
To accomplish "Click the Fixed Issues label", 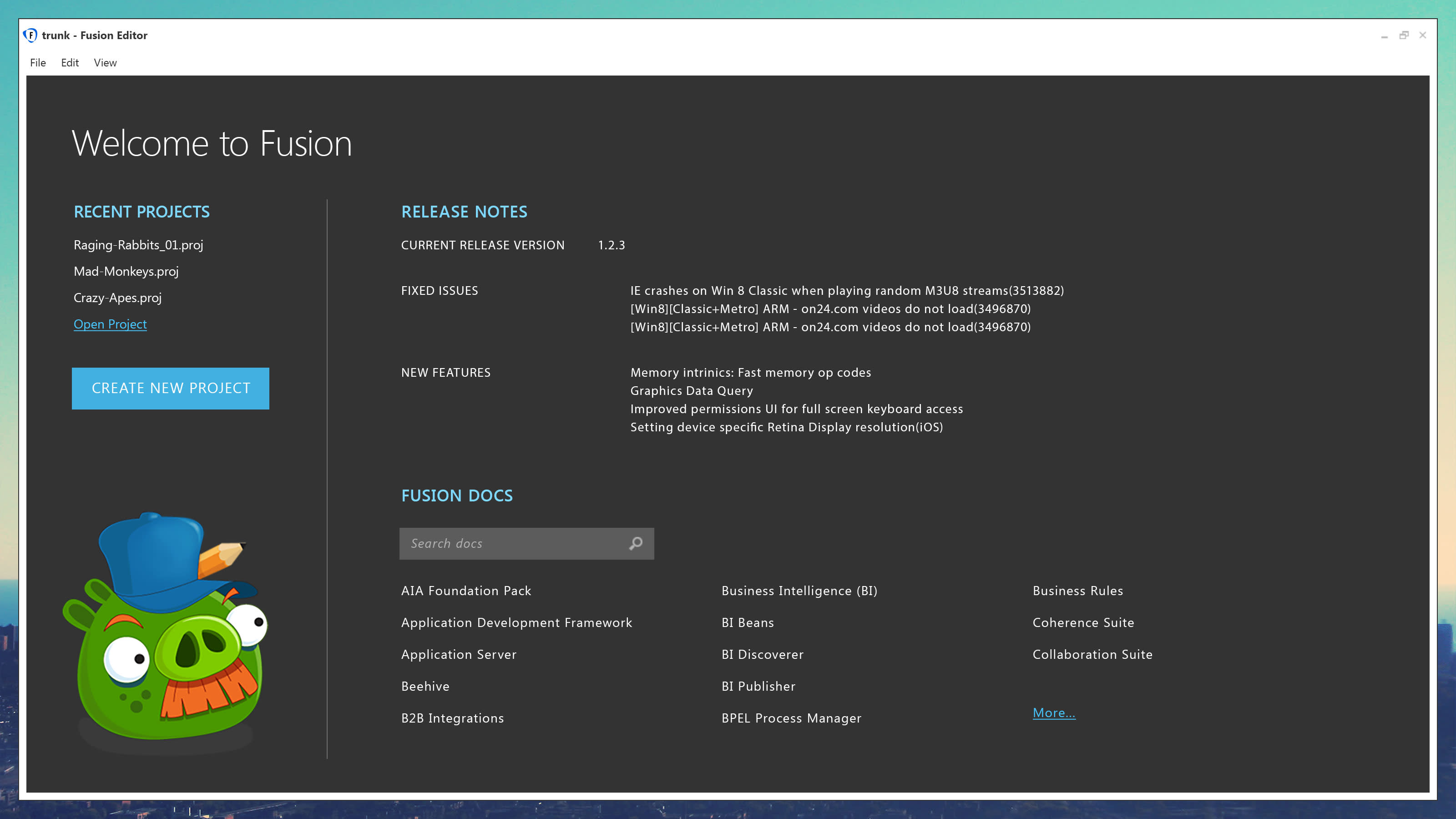I will coord(440,291).
